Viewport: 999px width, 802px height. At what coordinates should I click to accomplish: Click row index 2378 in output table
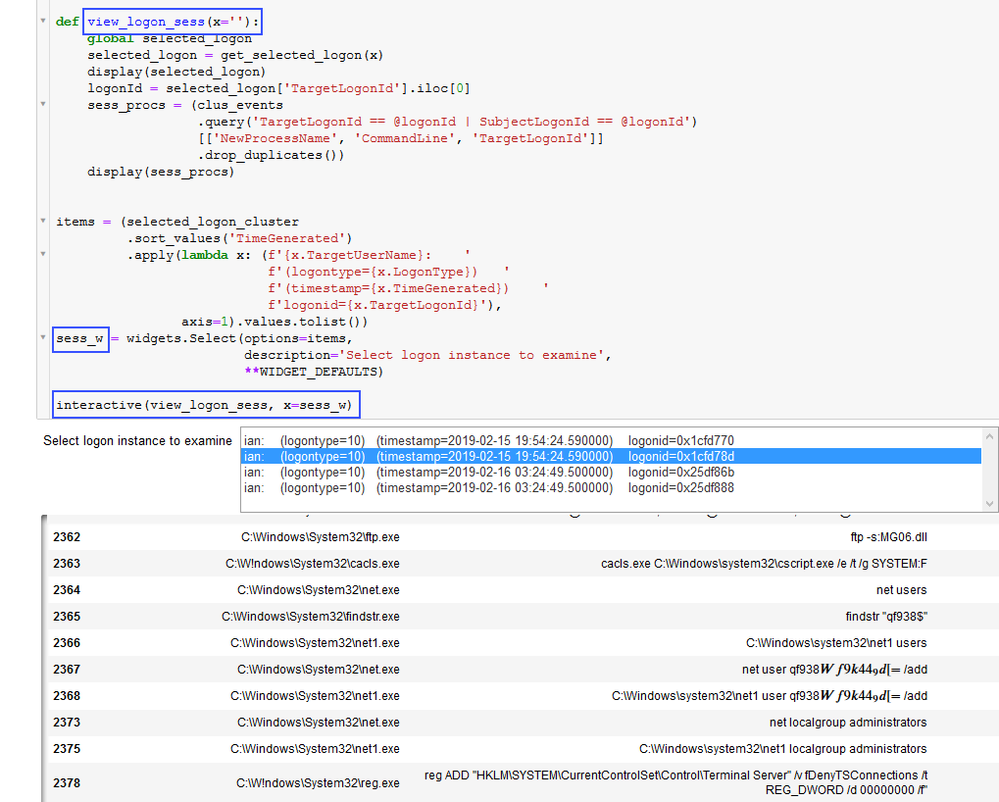67,783
